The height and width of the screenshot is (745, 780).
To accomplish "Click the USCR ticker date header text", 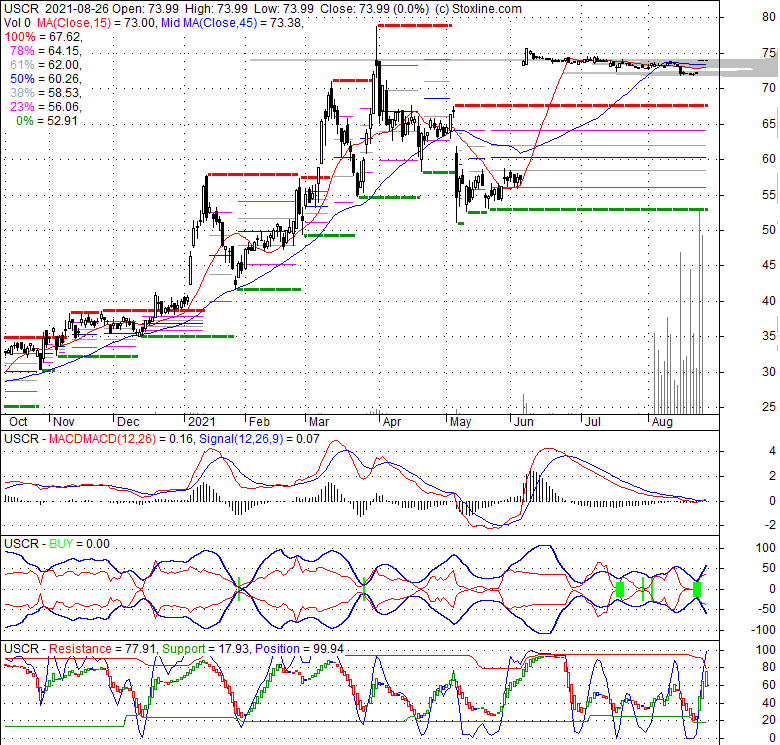I will point(56,9).
